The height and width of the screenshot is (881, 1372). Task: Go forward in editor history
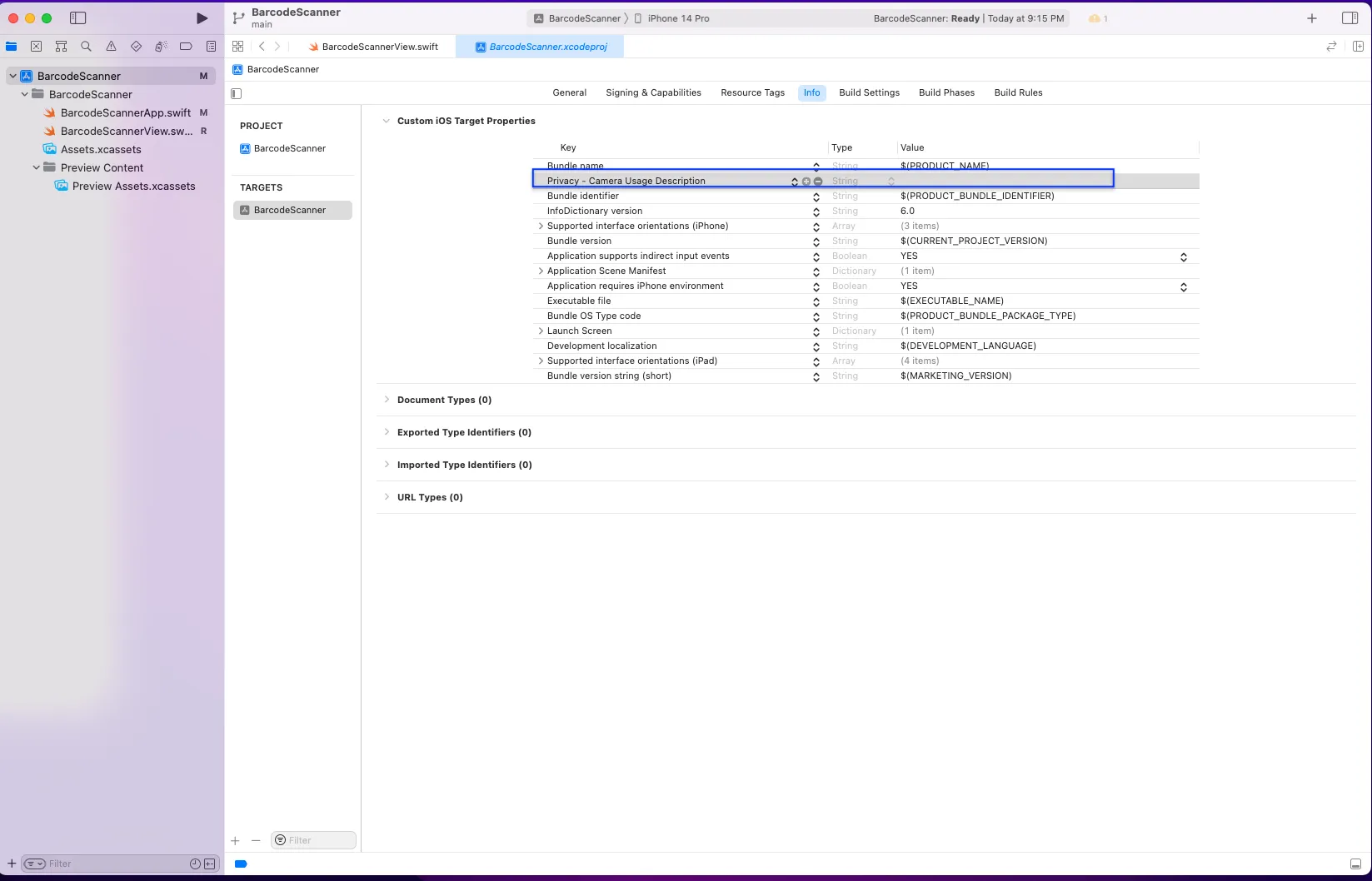click(277, 47)
